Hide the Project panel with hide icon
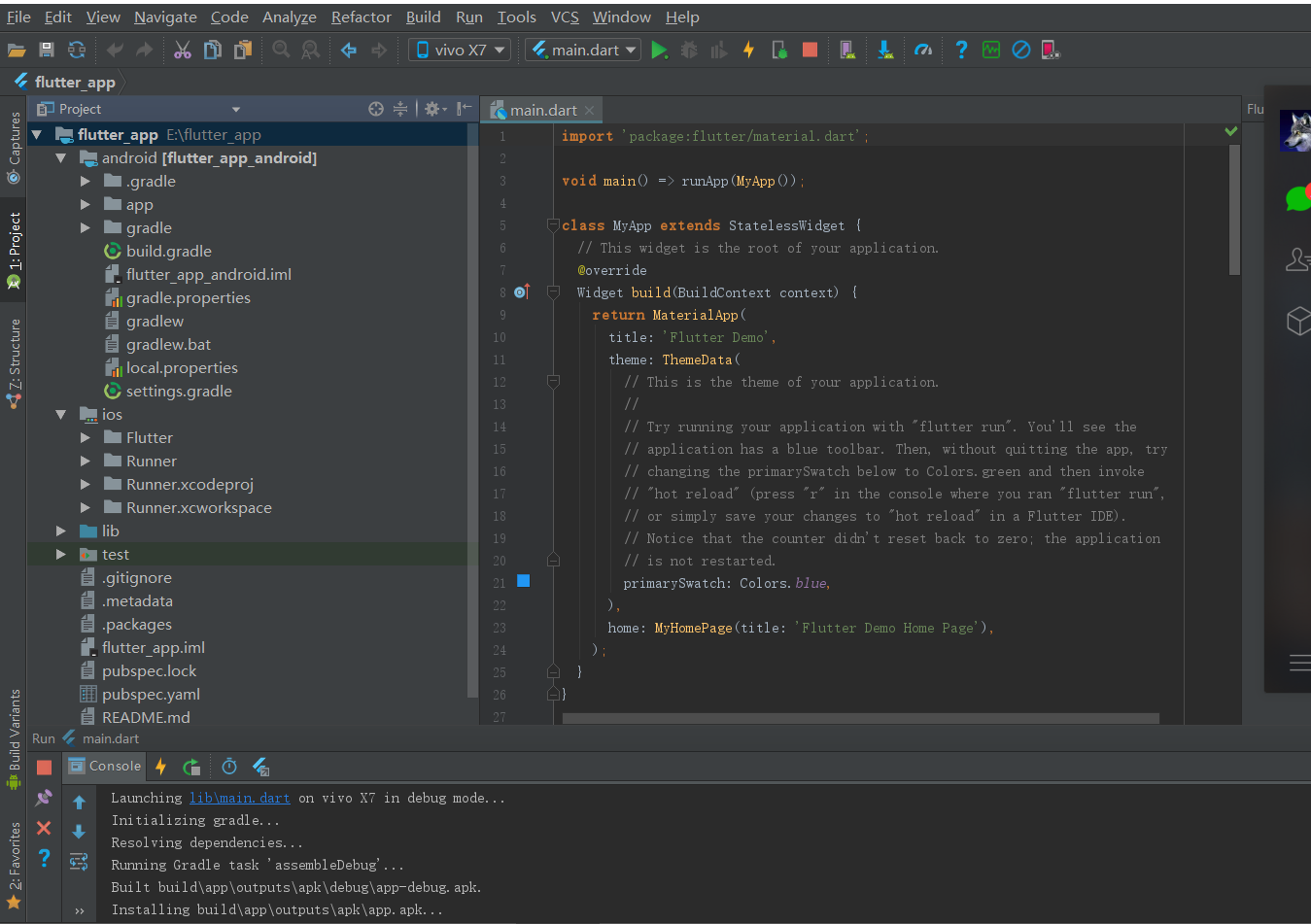Image resolution: width=1311 pixels, height=924 pixels. coord(465,109)
